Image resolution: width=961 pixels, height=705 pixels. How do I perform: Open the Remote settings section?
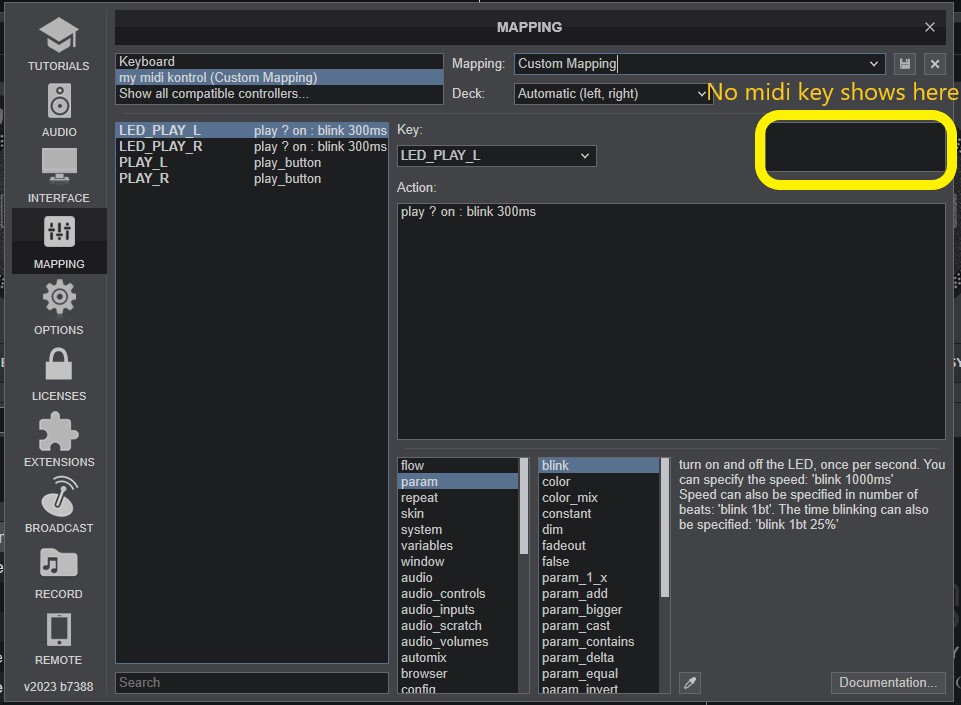(x=59, y=638)
